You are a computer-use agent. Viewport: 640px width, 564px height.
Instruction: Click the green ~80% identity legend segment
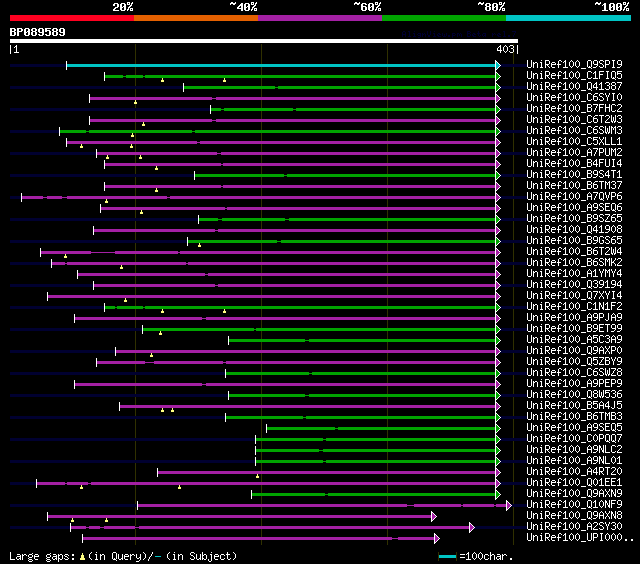[444, 18]
